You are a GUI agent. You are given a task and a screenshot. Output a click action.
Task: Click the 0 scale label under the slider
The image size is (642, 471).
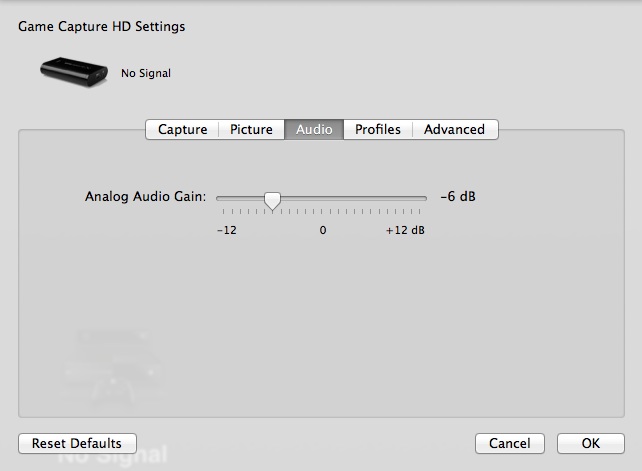323,230
